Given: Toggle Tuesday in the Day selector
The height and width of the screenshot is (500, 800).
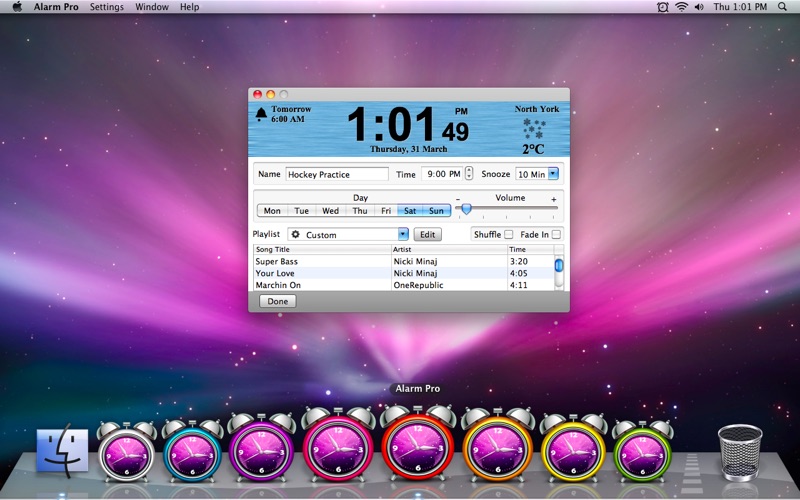Looking at the screenshot, I should click(302, 211).
